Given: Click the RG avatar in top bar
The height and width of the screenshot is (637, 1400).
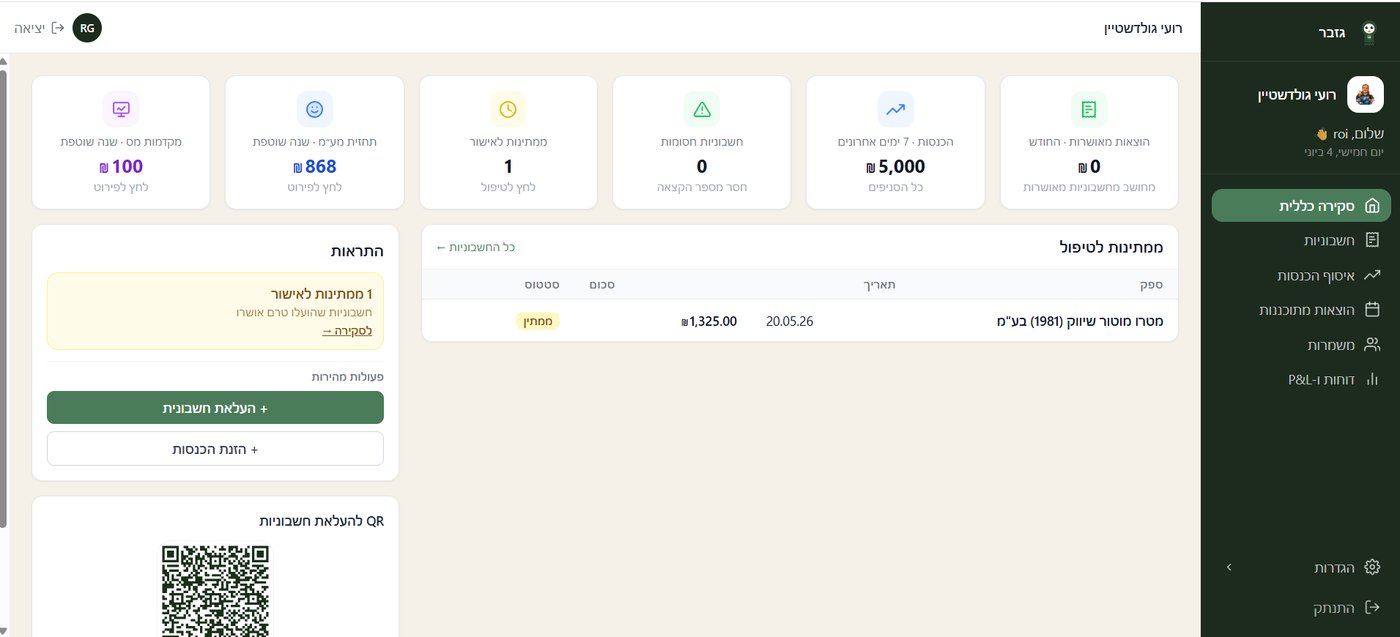Looking at the screenshot, I should pyautogui.click(x=87, y=28).
